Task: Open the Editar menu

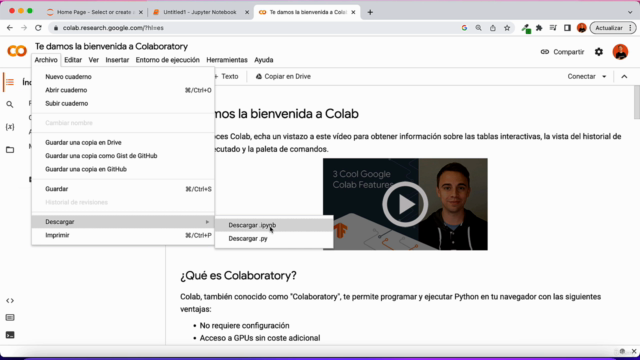Action: point(73,60)
